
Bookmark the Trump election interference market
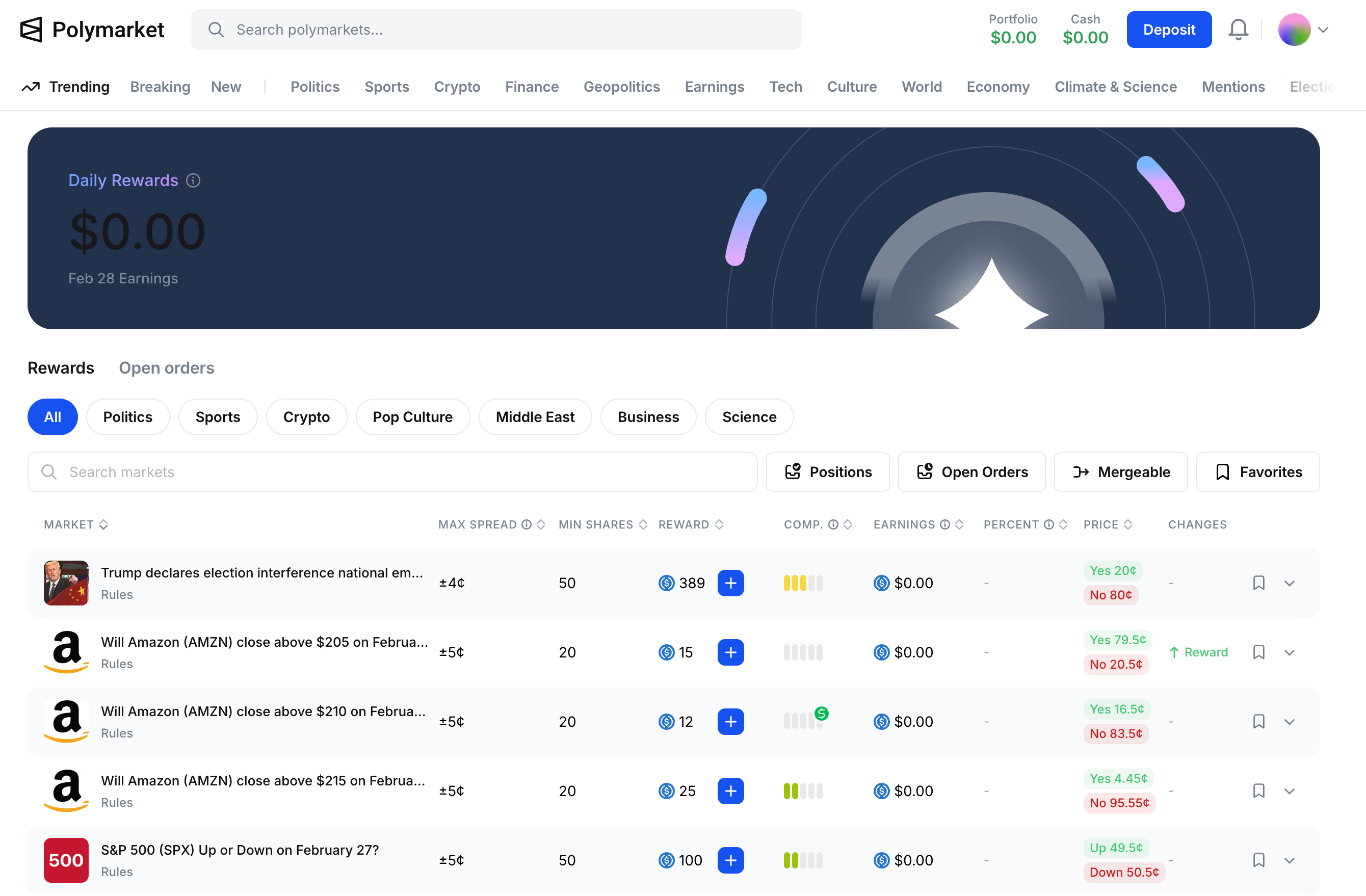(1258, 583)
